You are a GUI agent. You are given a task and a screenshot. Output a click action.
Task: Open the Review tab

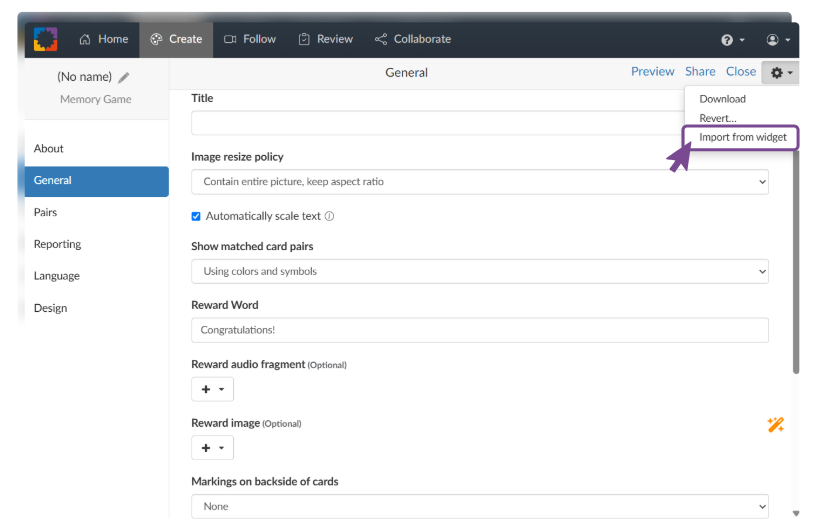(326, 39)
